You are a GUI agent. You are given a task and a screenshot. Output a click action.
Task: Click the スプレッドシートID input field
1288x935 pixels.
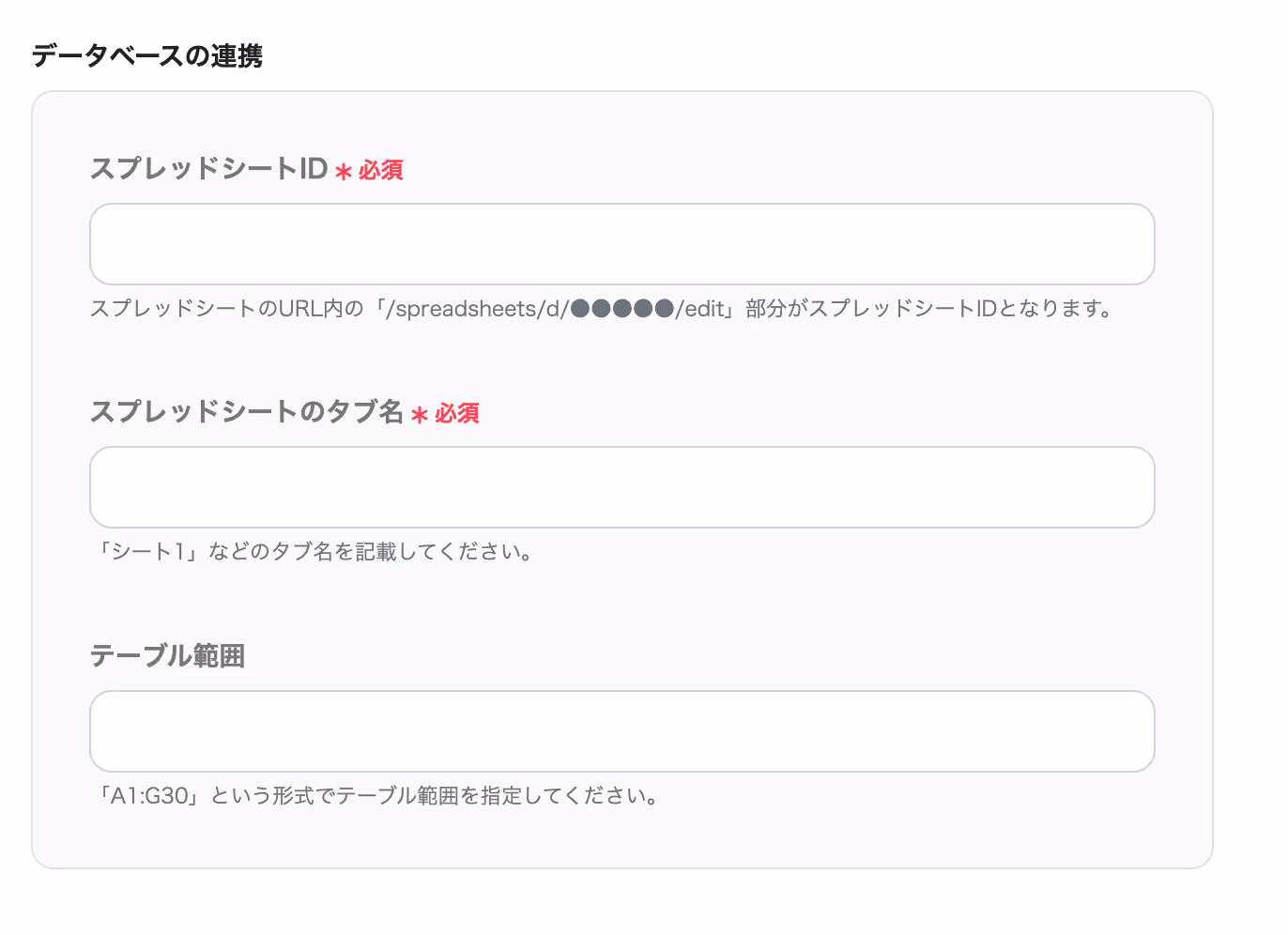pos(621,244)
